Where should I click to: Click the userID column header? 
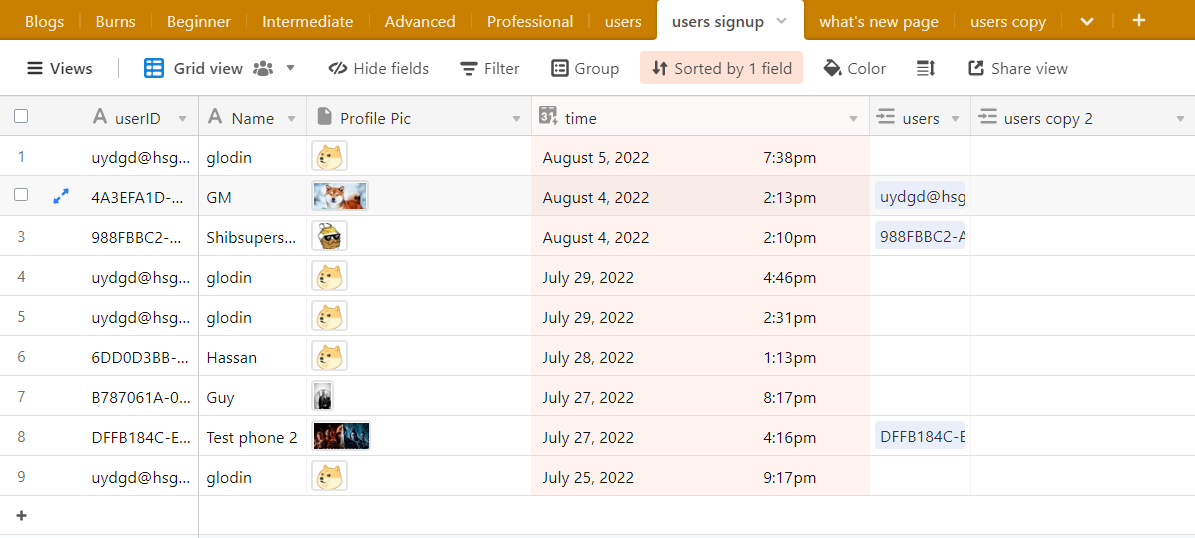(x=140, y=117)
